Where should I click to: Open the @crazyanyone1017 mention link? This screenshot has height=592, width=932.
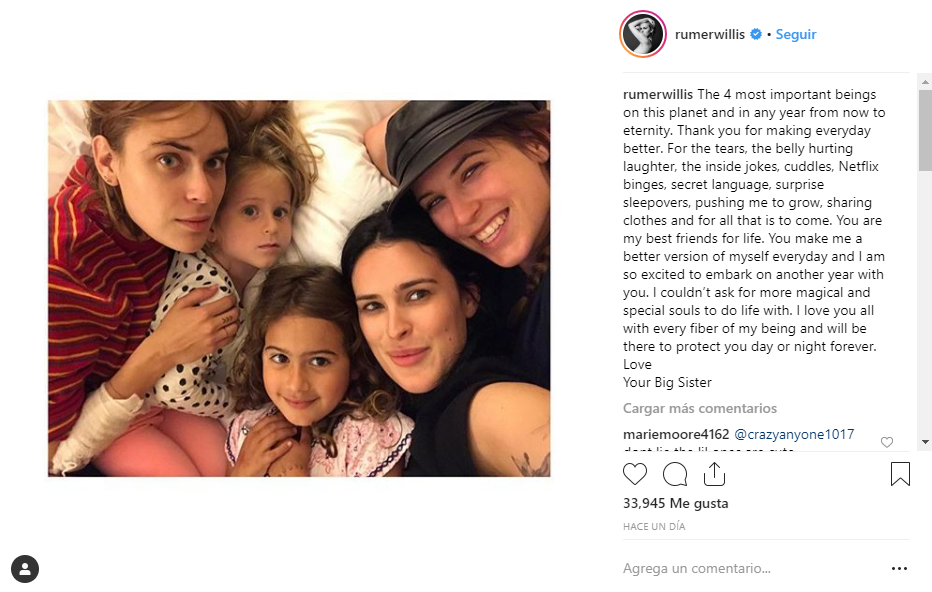coord(794,434)
